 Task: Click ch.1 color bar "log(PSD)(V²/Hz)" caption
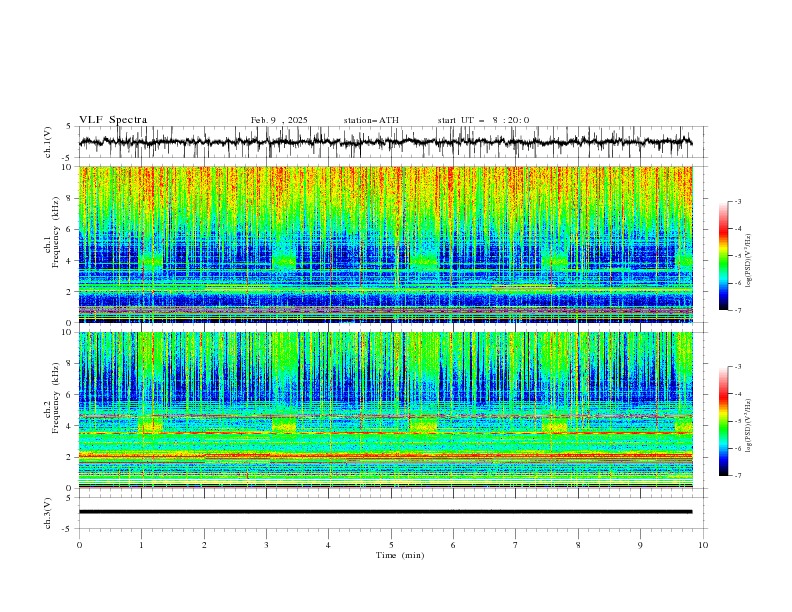coord(749,261)
